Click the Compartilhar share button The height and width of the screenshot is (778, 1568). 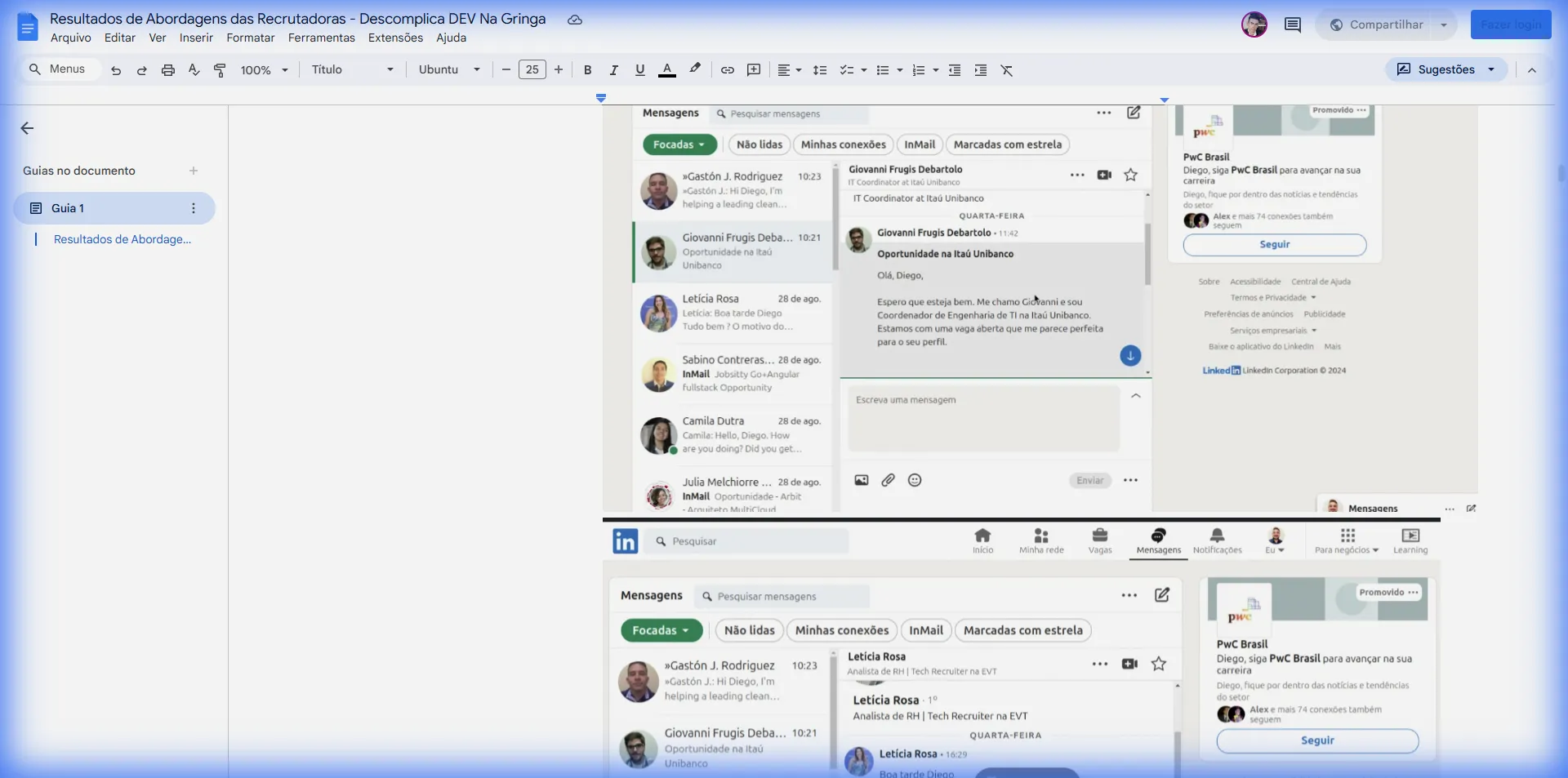tap(1377, 24)
